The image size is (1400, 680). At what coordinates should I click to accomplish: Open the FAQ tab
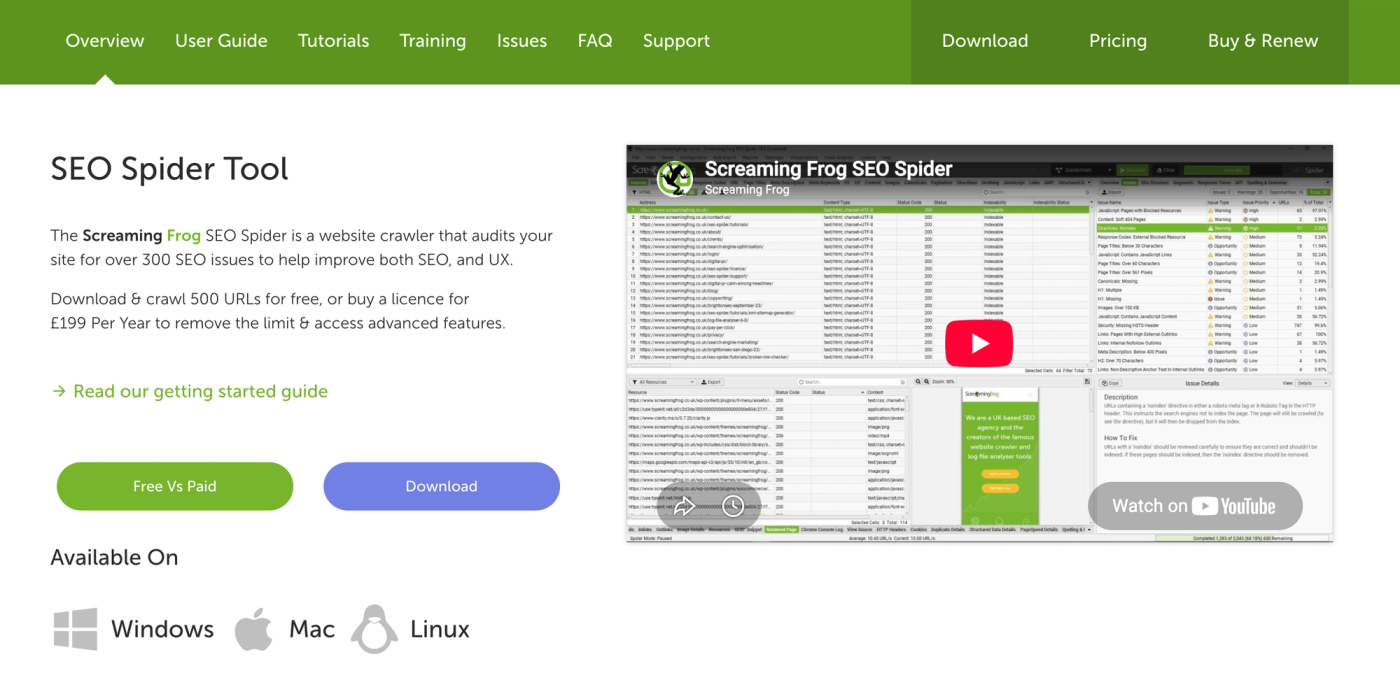coord(595,41)
